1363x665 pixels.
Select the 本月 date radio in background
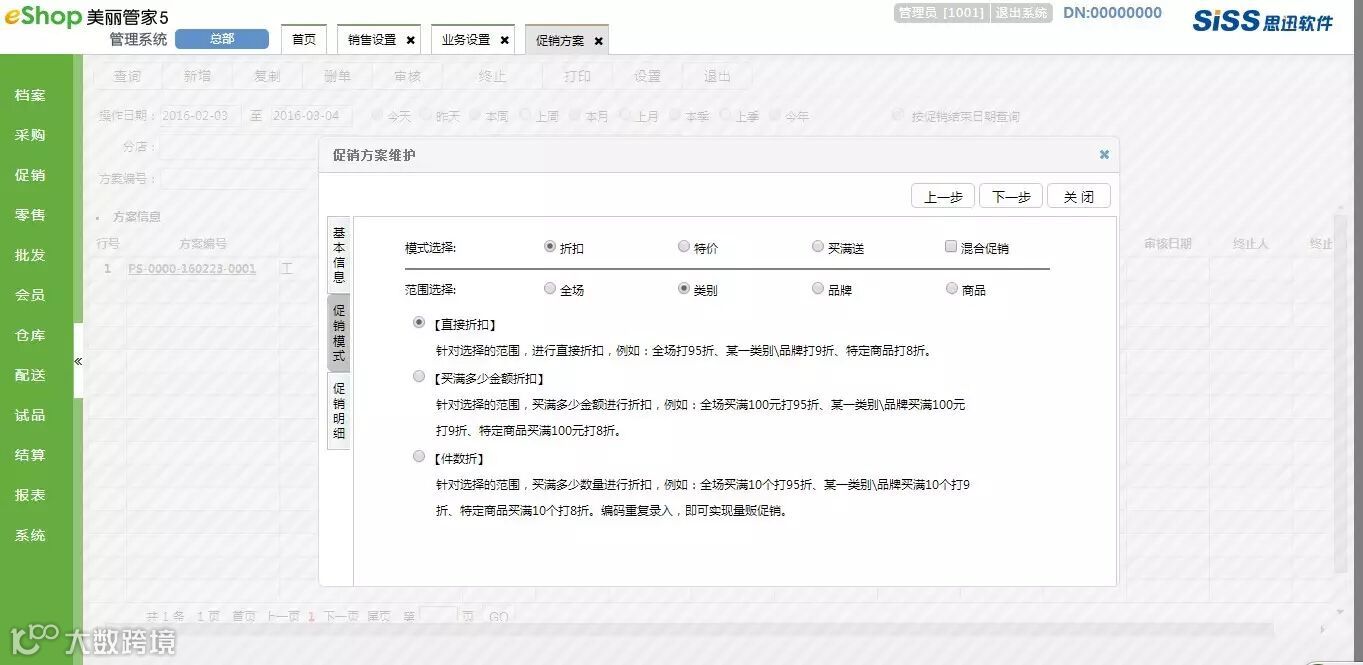point(575,116)
